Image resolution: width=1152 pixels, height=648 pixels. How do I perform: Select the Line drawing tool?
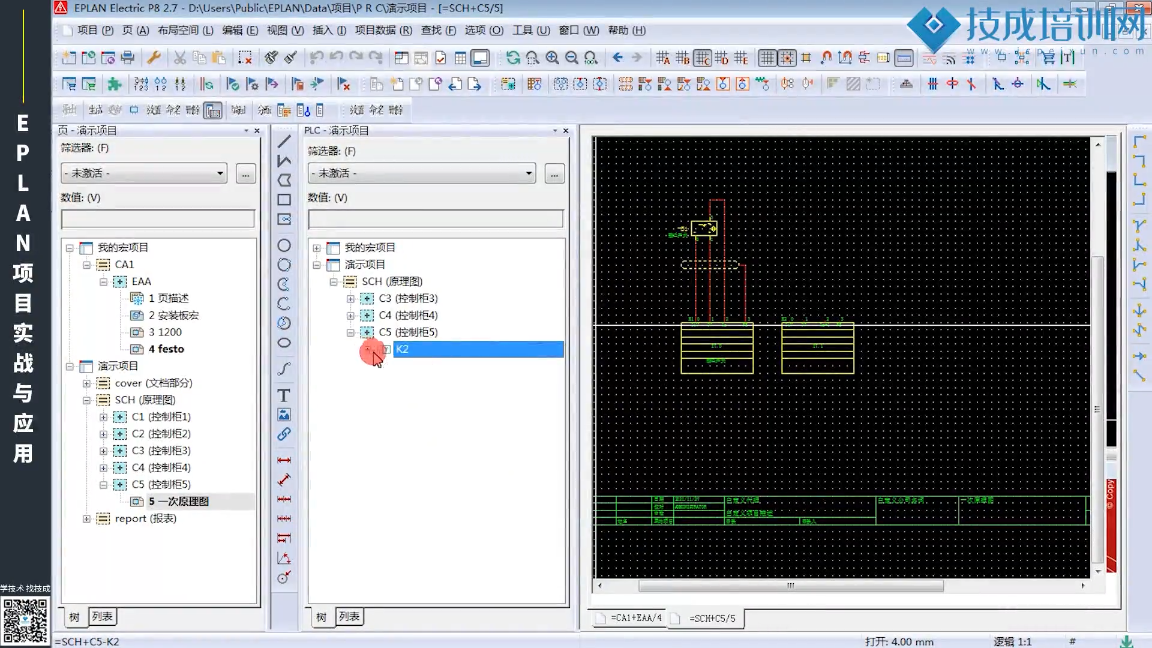click(284, 141)
